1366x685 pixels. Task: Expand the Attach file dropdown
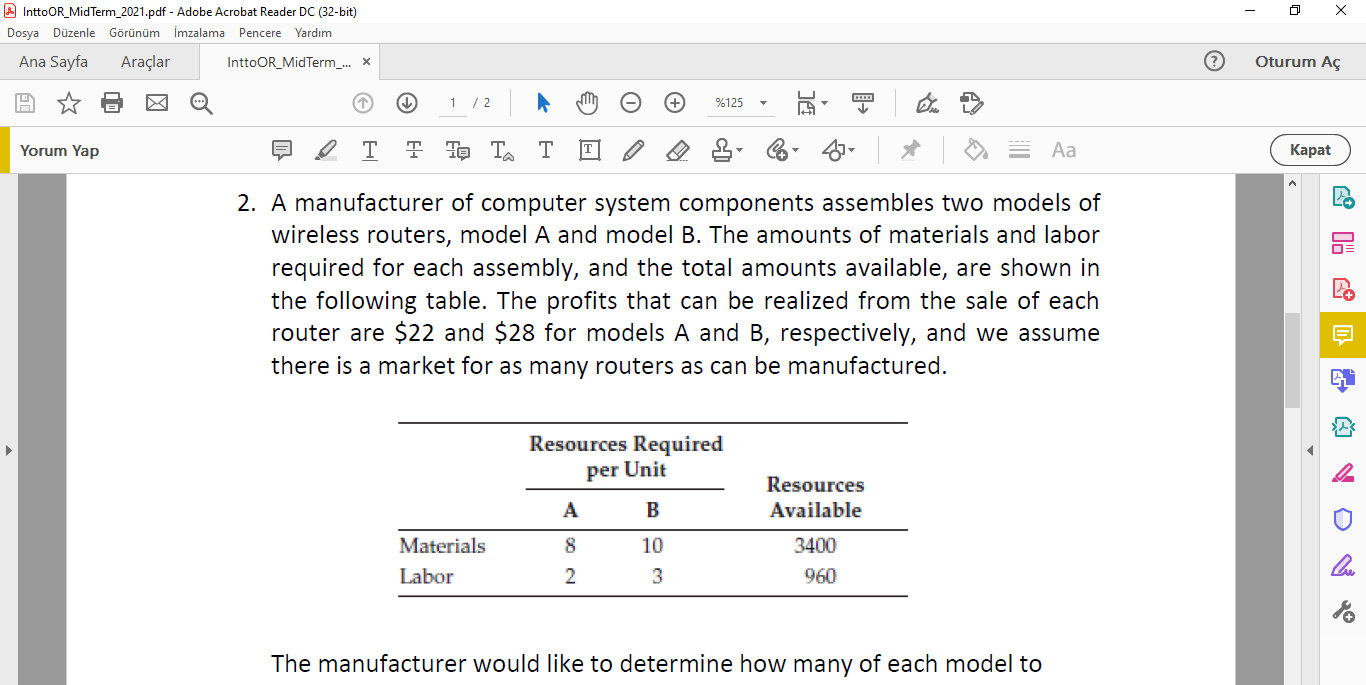pyautogui.click(x=793, y=150)
